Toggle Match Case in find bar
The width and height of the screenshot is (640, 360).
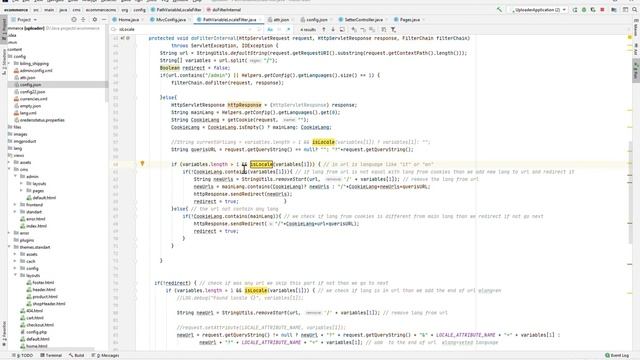pyautogui.click(x=270, y=29)
